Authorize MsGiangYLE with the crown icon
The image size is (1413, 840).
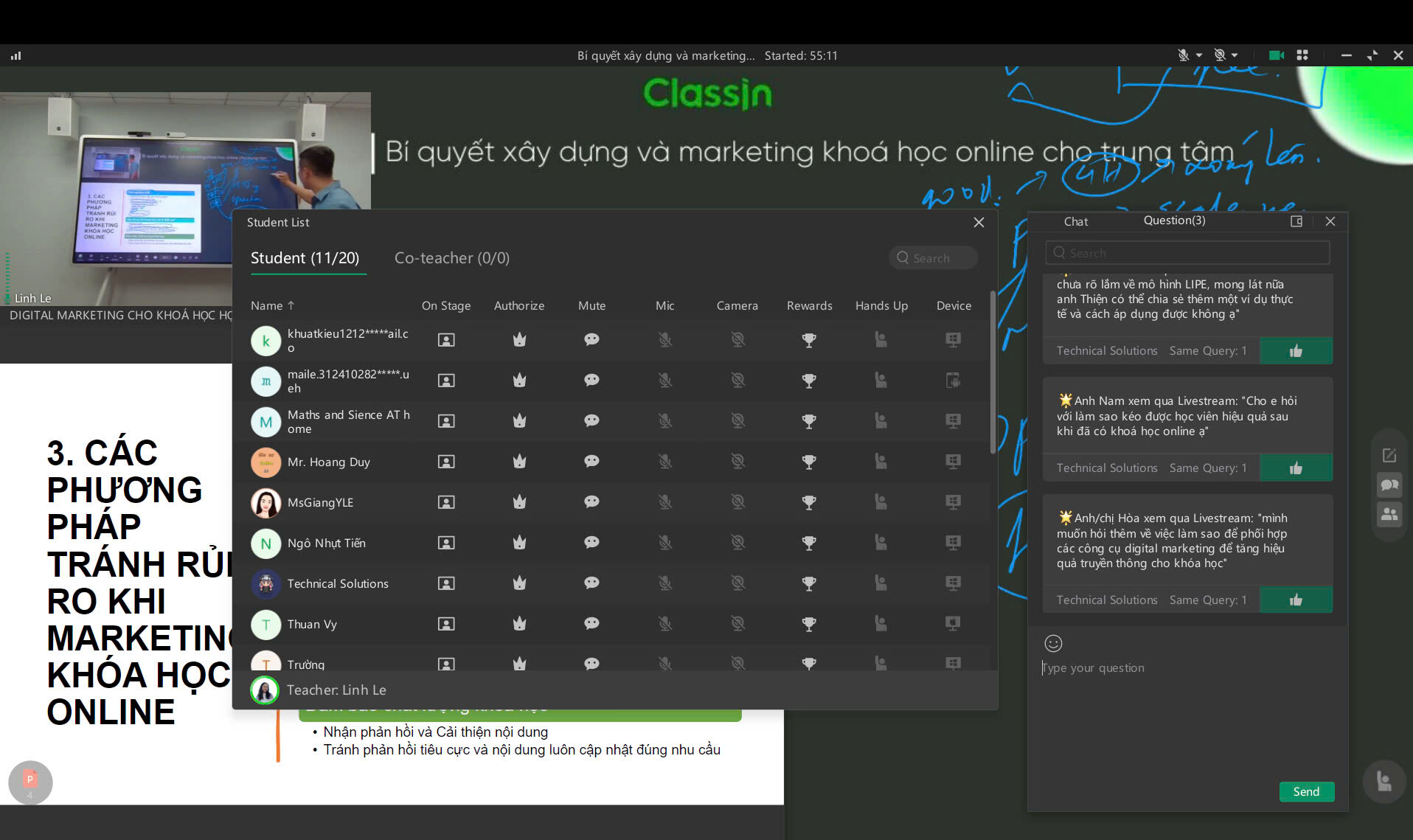(x=519, y=502)
